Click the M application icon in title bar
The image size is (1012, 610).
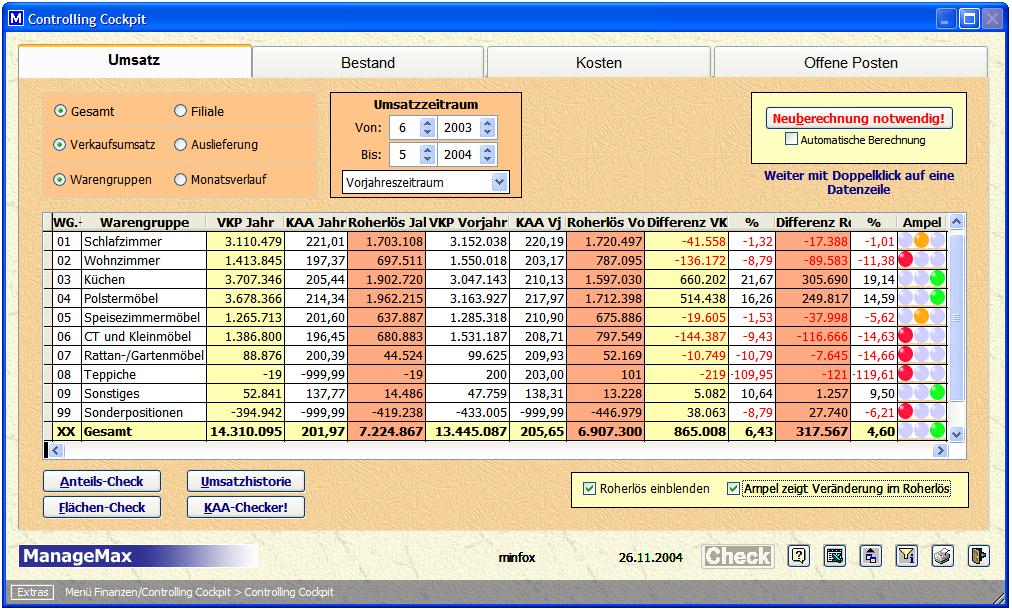click(14, 18)
